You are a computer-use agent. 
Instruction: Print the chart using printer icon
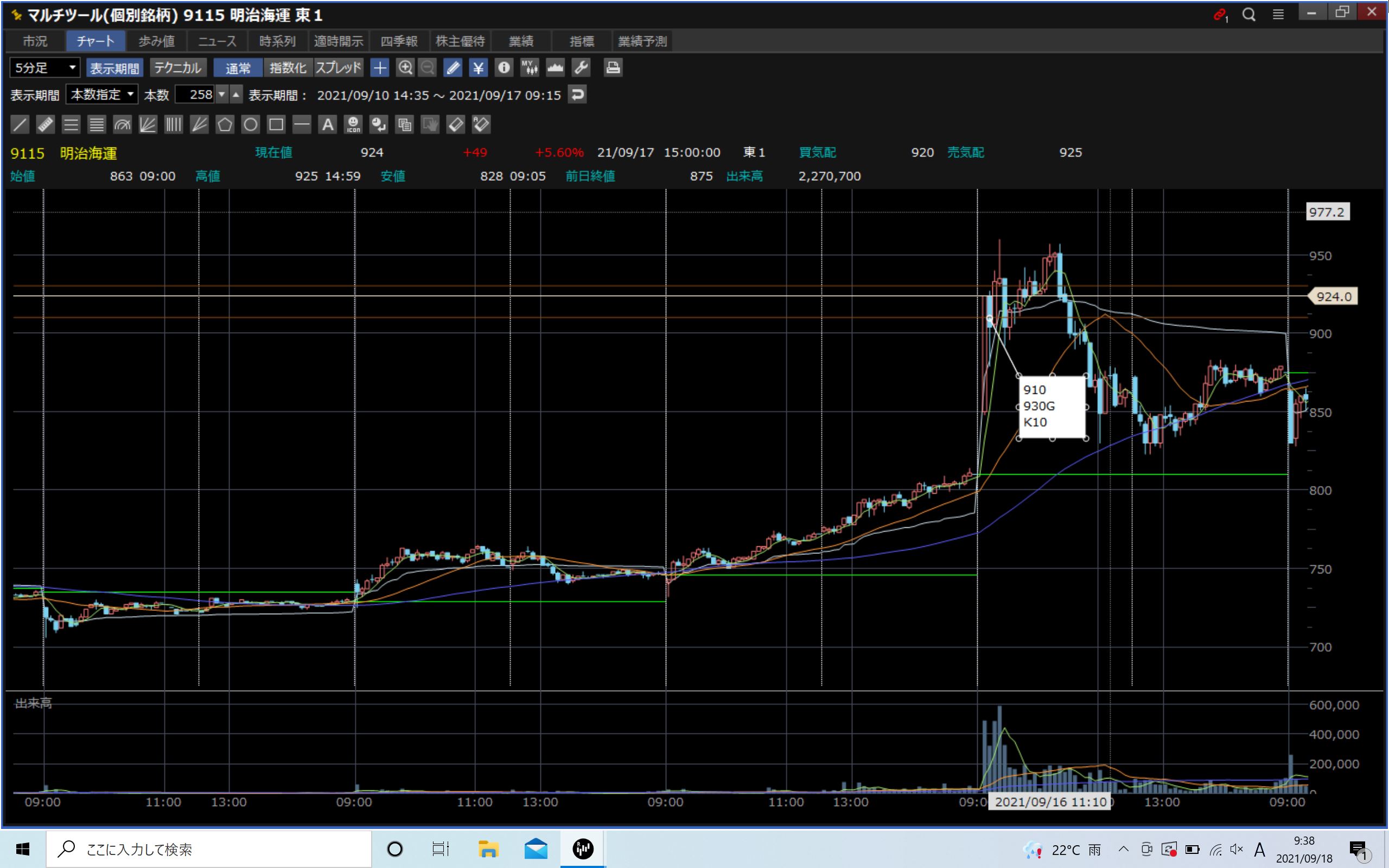click(x=613, y=68)
